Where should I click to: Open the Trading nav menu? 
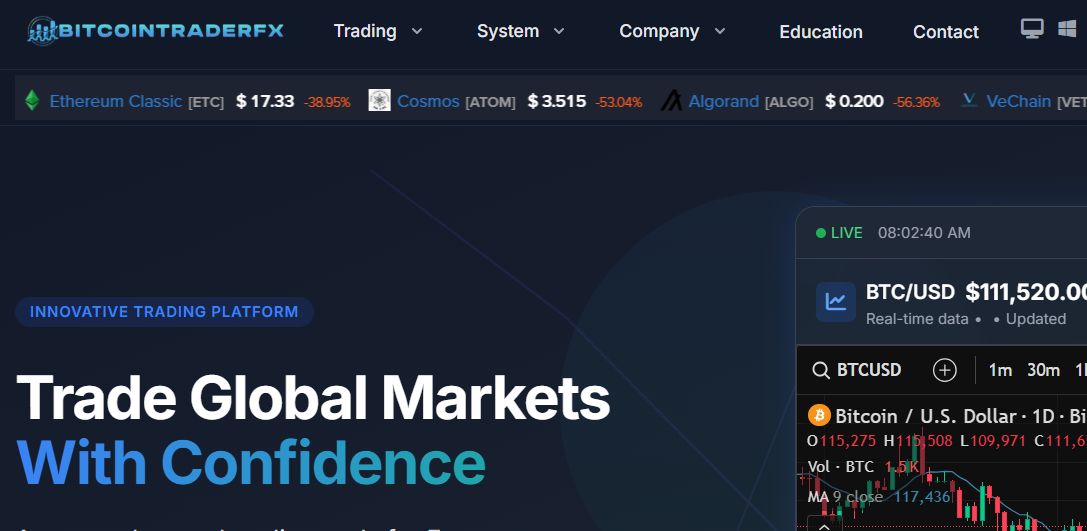[365, 31]
